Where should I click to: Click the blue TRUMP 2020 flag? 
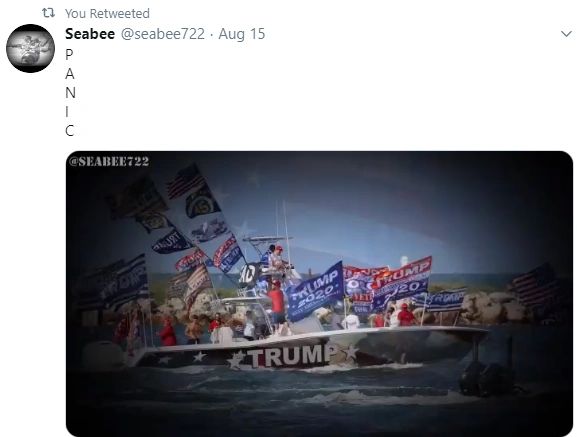[315, 291]
